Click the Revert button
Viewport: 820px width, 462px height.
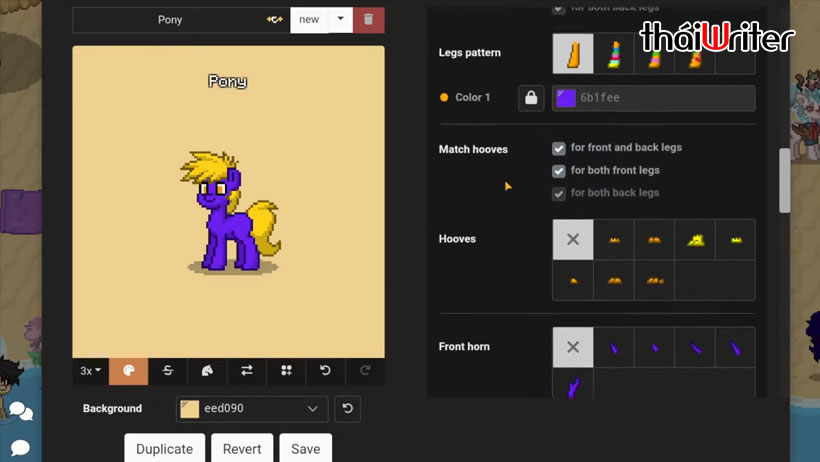tap(242, 448)
